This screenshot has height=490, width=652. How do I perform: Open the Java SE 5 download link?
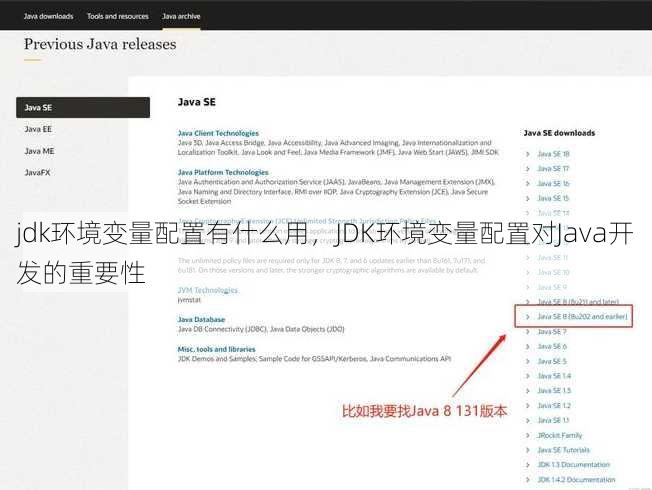pos(552,361)
